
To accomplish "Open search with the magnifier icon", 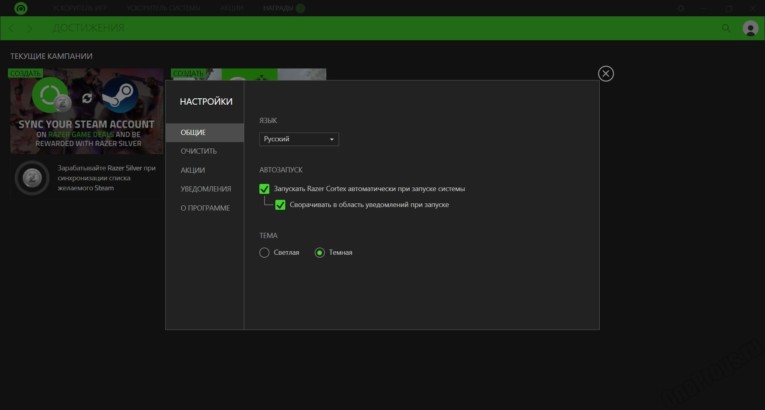I will click(726, 28).
